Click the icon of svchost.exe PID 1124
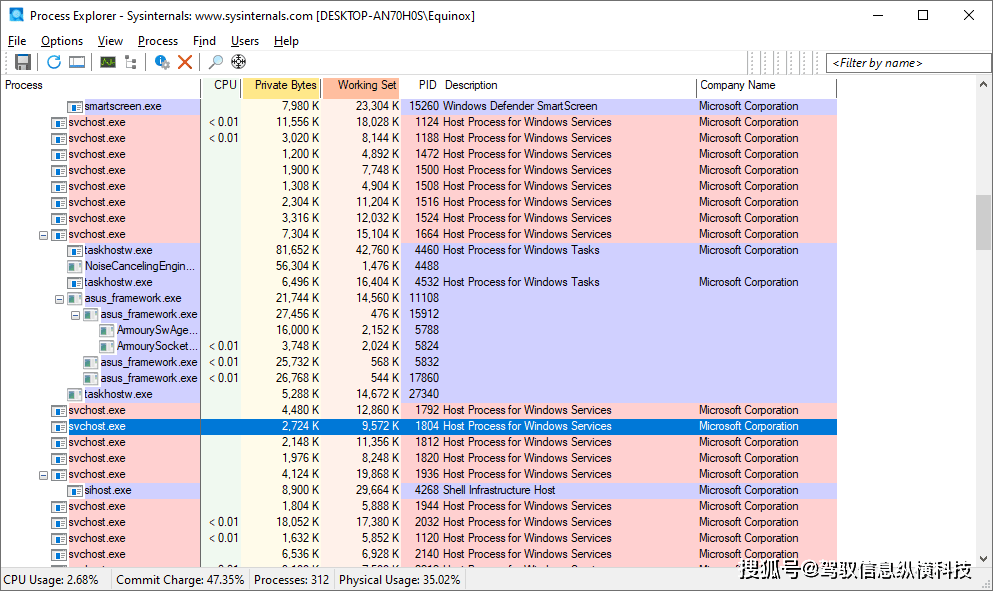The width and height of the screenshot is (993, 591). click(x=59, y=122)
